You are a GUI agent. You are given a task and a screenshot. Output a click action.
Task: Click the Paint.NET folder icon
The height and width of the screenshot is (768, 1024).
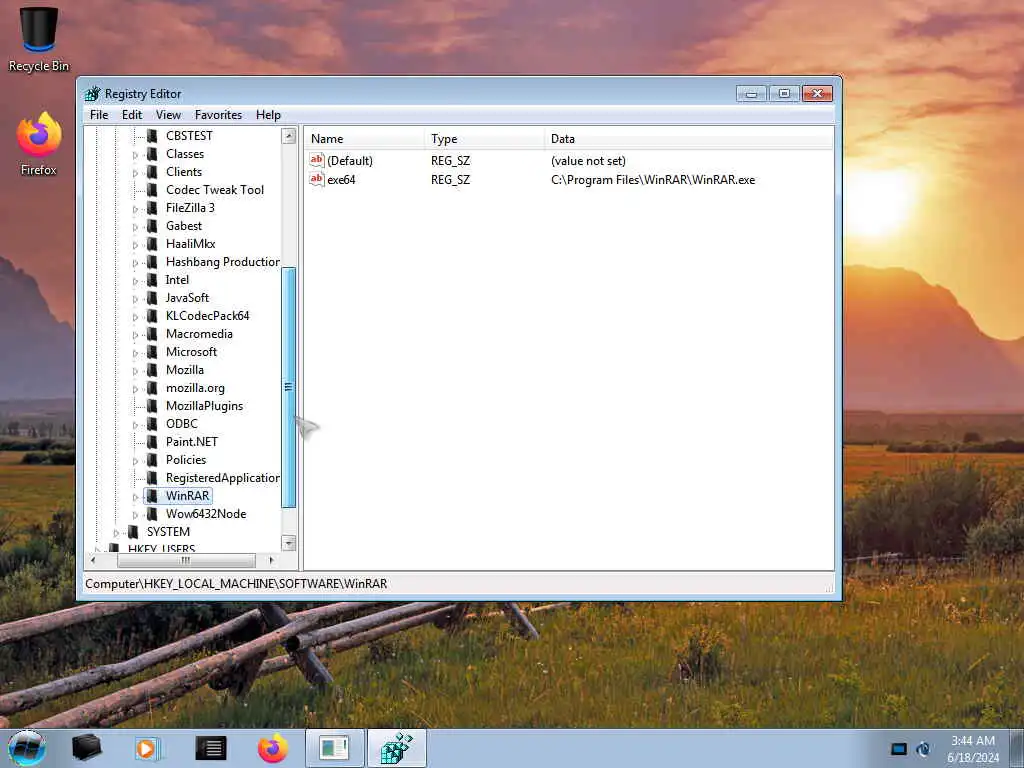click(152, 442)
